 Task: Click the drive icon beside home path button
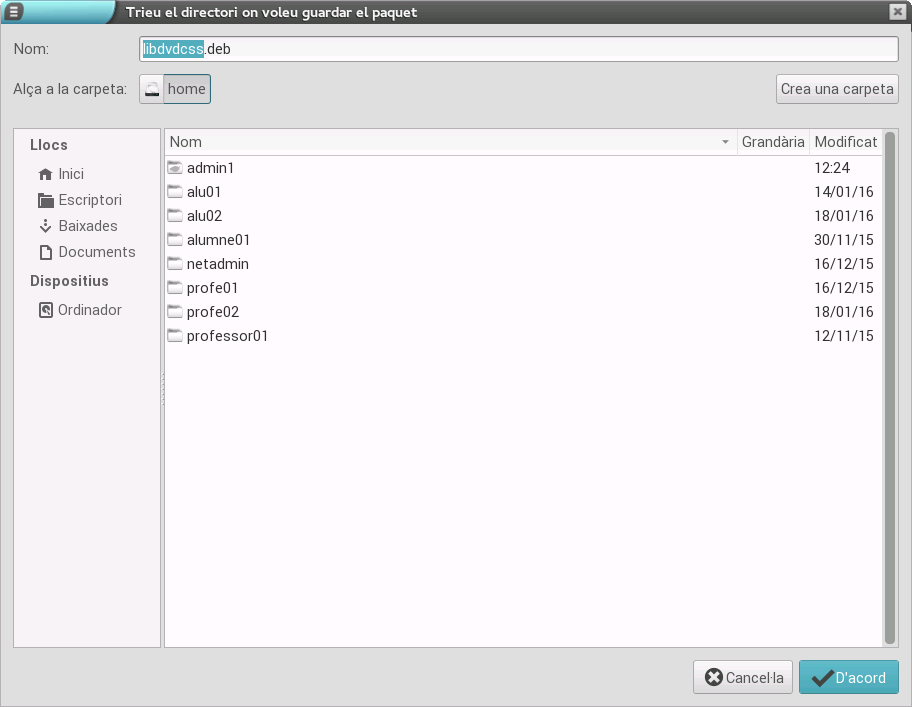click(151, 89)
